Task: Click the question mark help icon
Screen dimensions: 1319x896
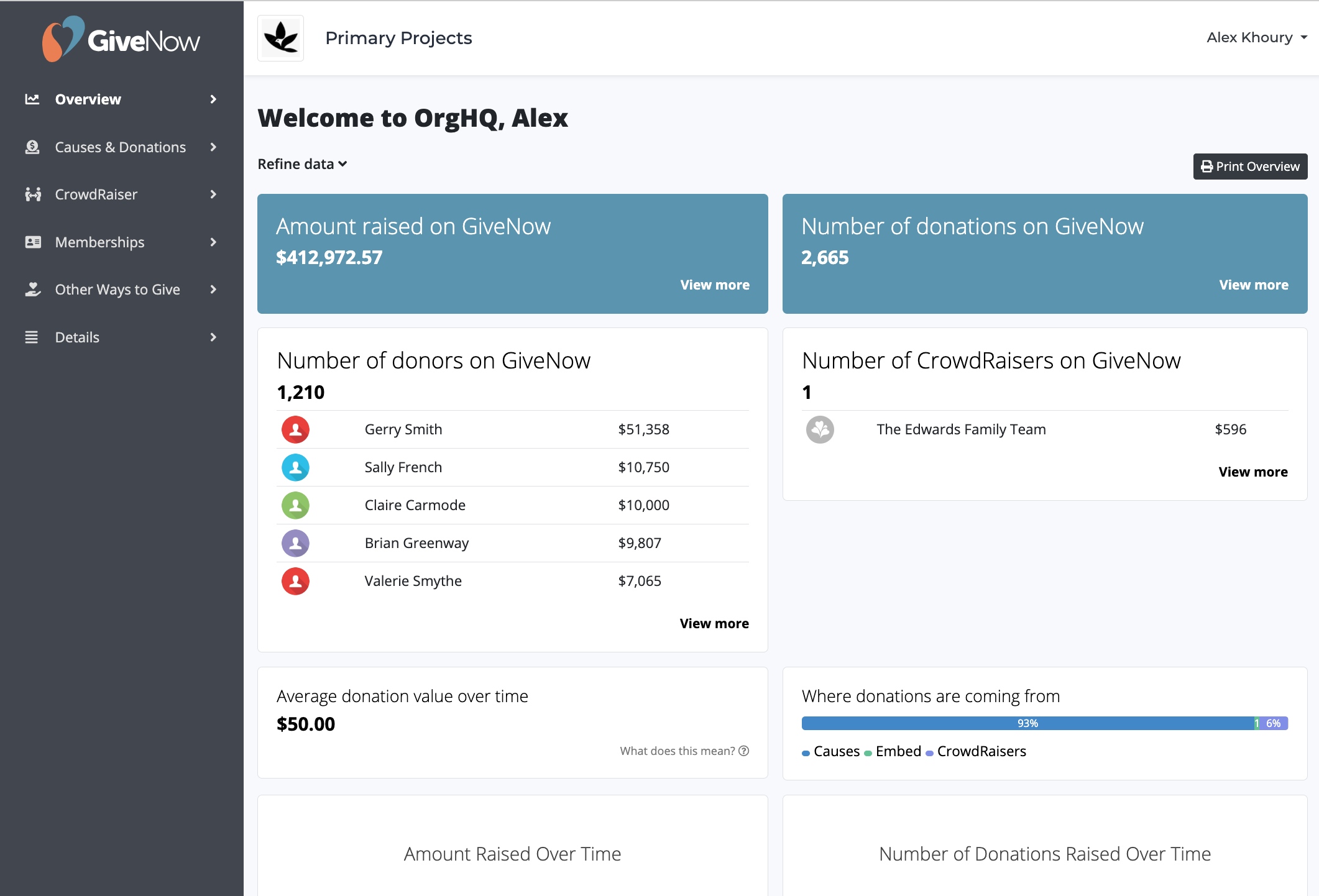Action: coord(744,751)
